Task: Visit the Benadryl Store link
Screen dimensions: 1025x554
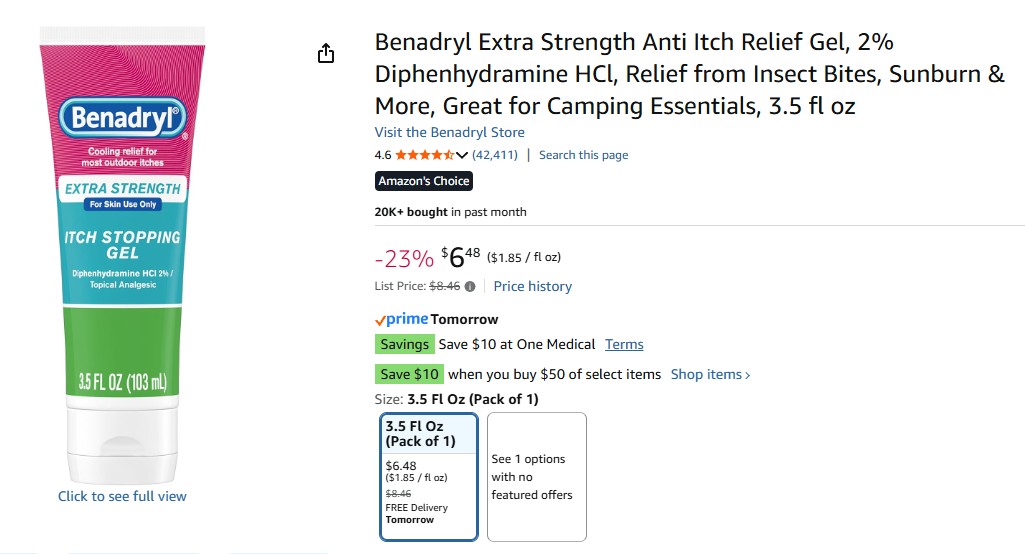Action: coord(449,132)
